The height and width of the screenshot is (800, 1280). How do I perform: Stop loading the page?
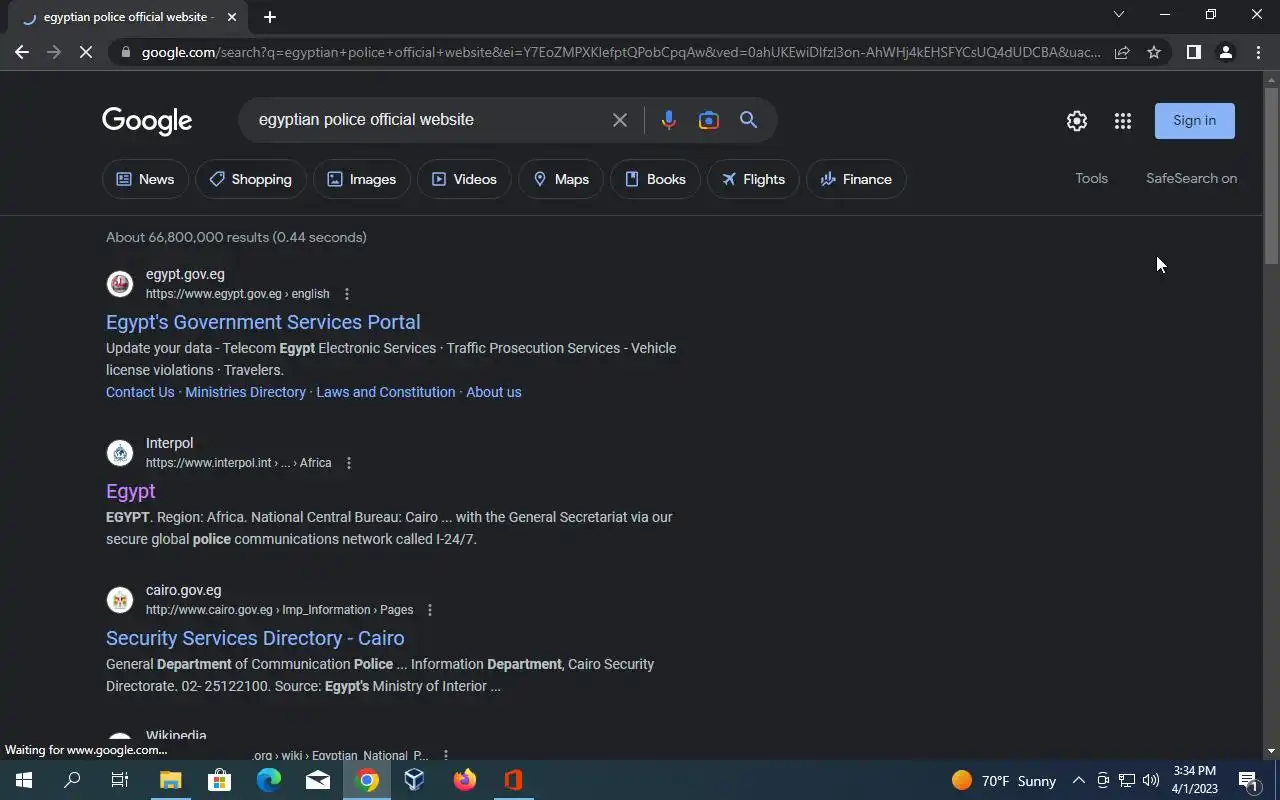tap(86, 52)
